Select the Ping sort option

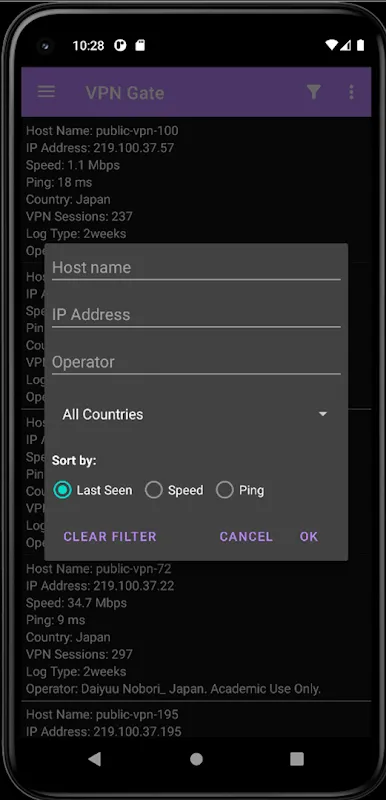[x=240, y=490]
